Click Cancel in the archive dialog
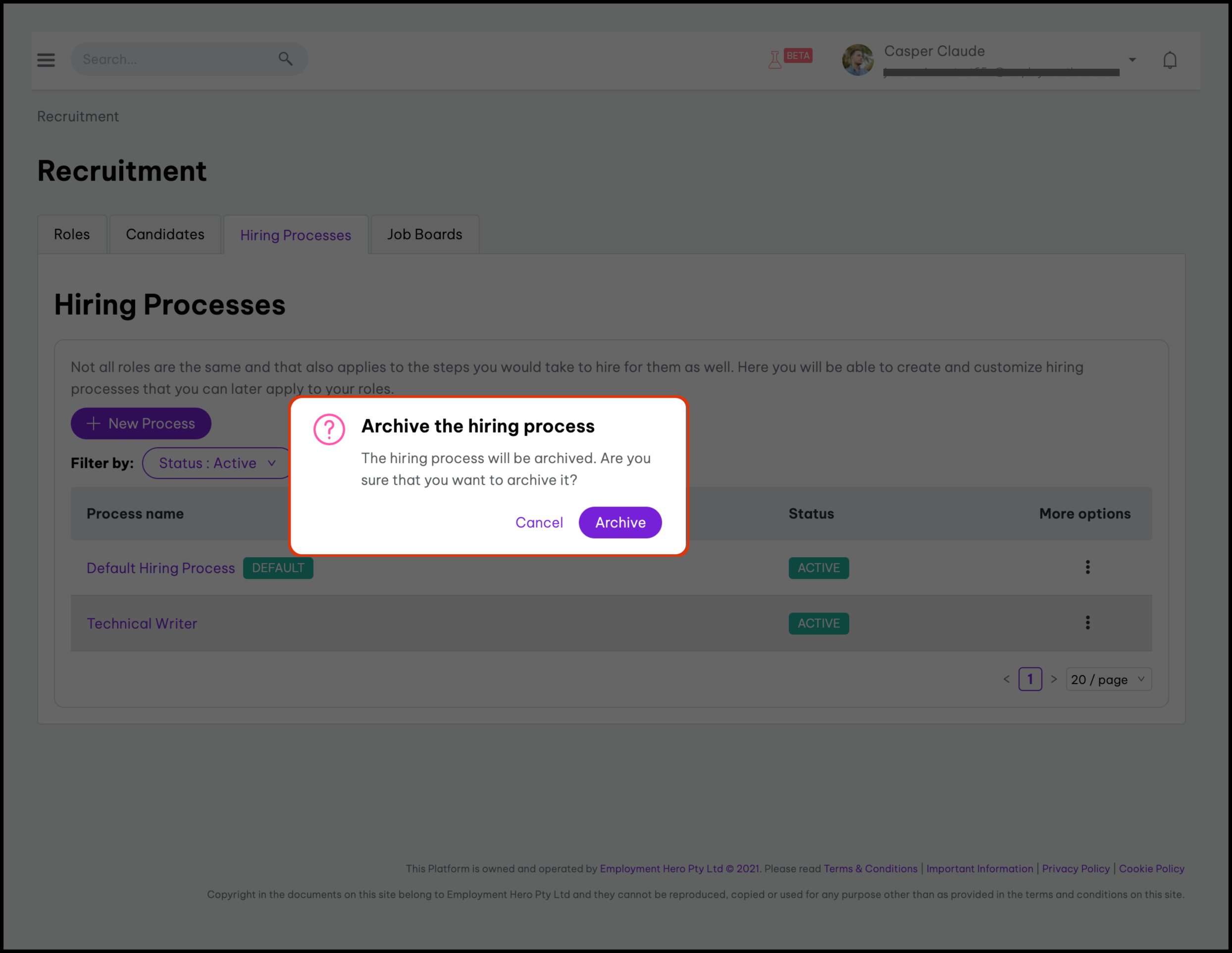The image size is (1232, 953). click(539, 523)
